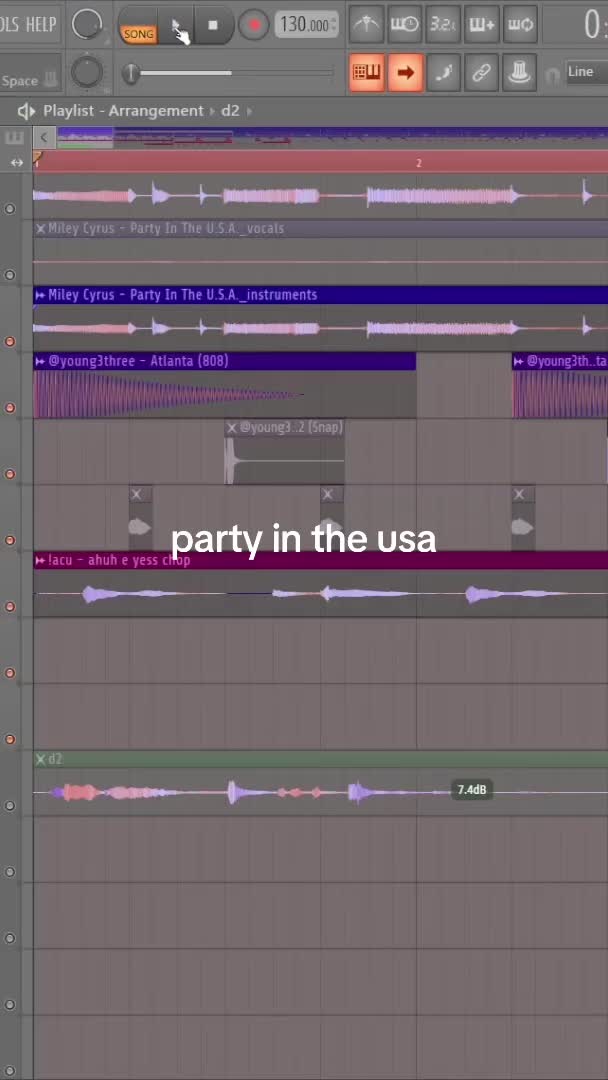
Task: Mute the lacu ahuh e yess chop track
Action: (x=10, y=606)
